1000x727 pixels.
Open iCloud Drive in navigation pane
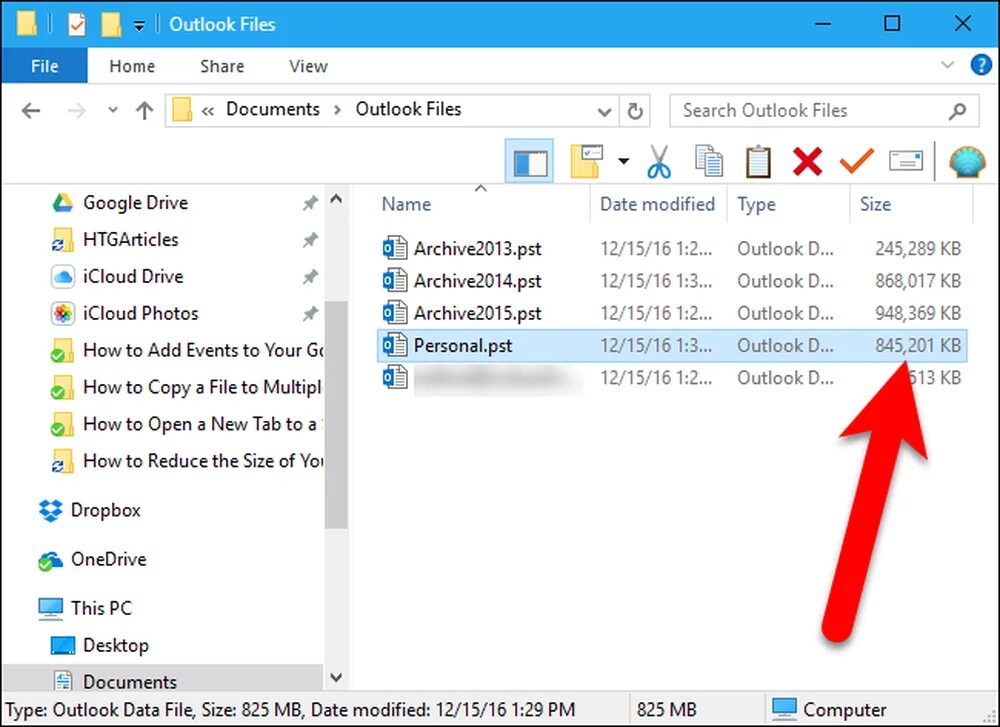[x=133, y=276]
